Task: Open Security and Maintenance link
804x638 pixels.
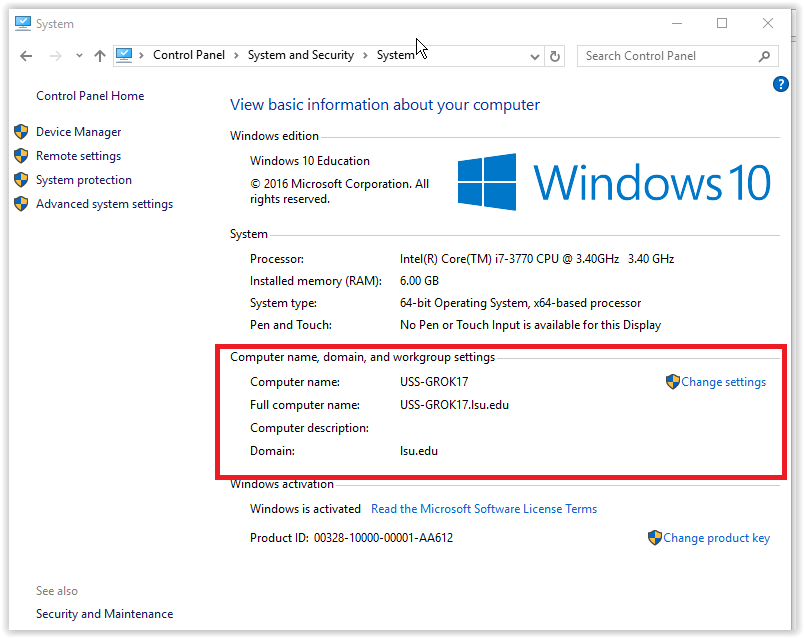Action: coord(105,614)
